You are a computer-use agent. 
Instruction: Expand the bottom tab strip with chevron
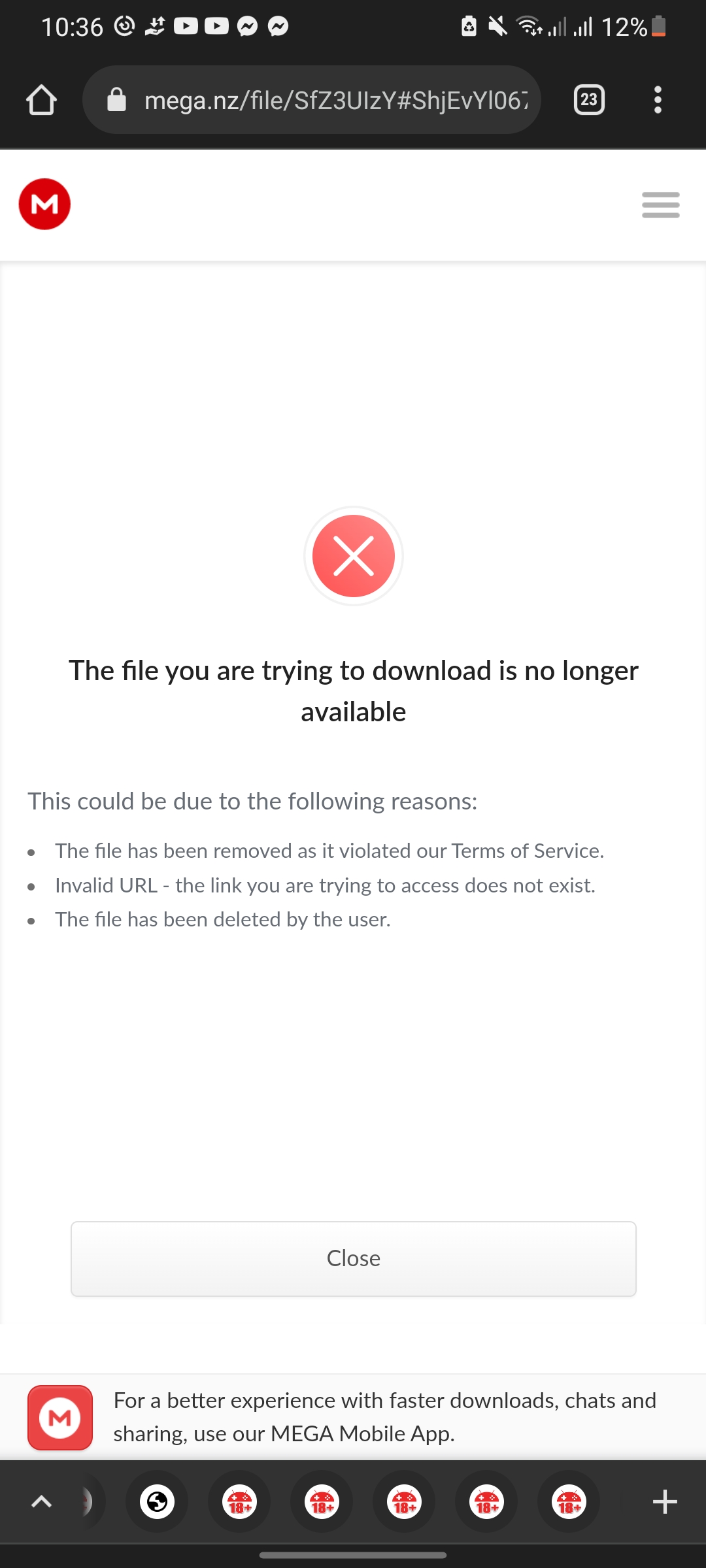point(42,1501)
